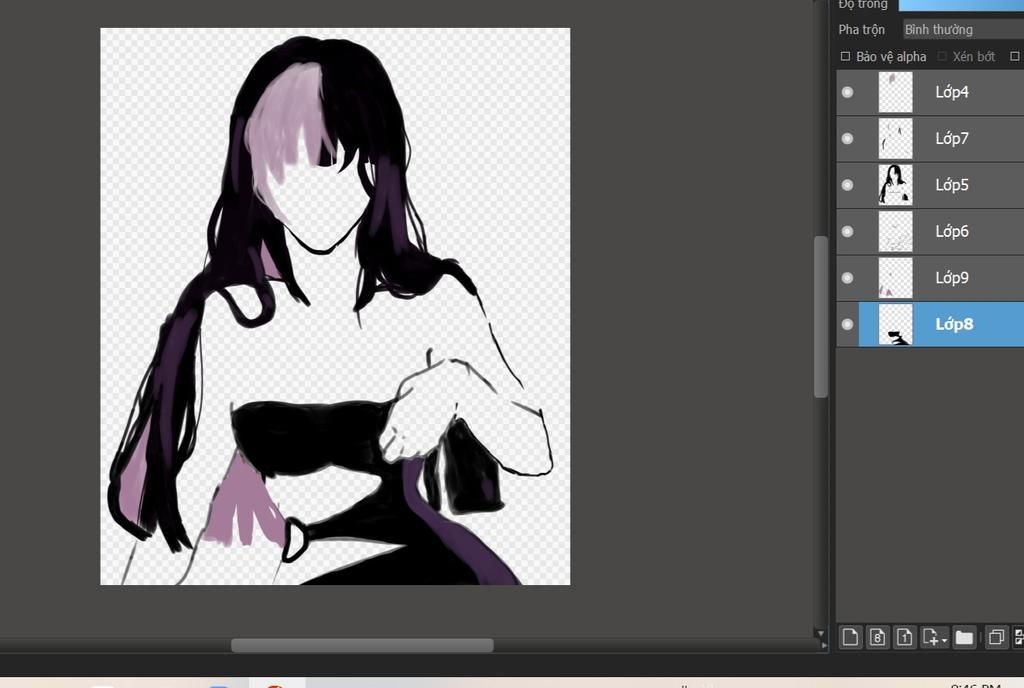Viewport: 1024px width, 688px height.
Task: Click the canvas vertical scrollbar
Action: (821, 316)
